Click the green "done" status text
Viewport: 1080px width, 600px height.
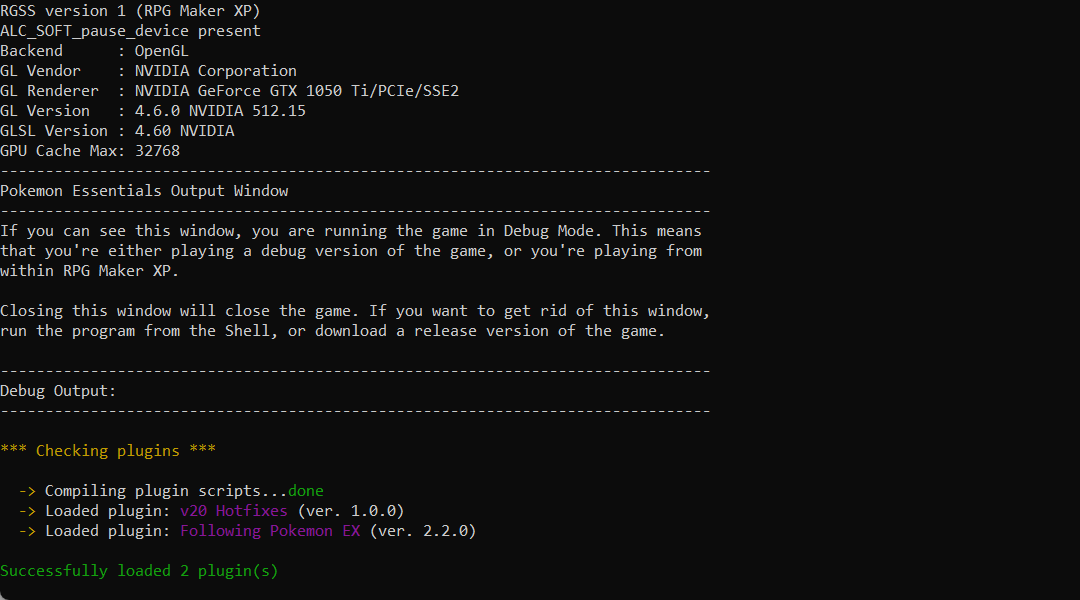point(305,491)
